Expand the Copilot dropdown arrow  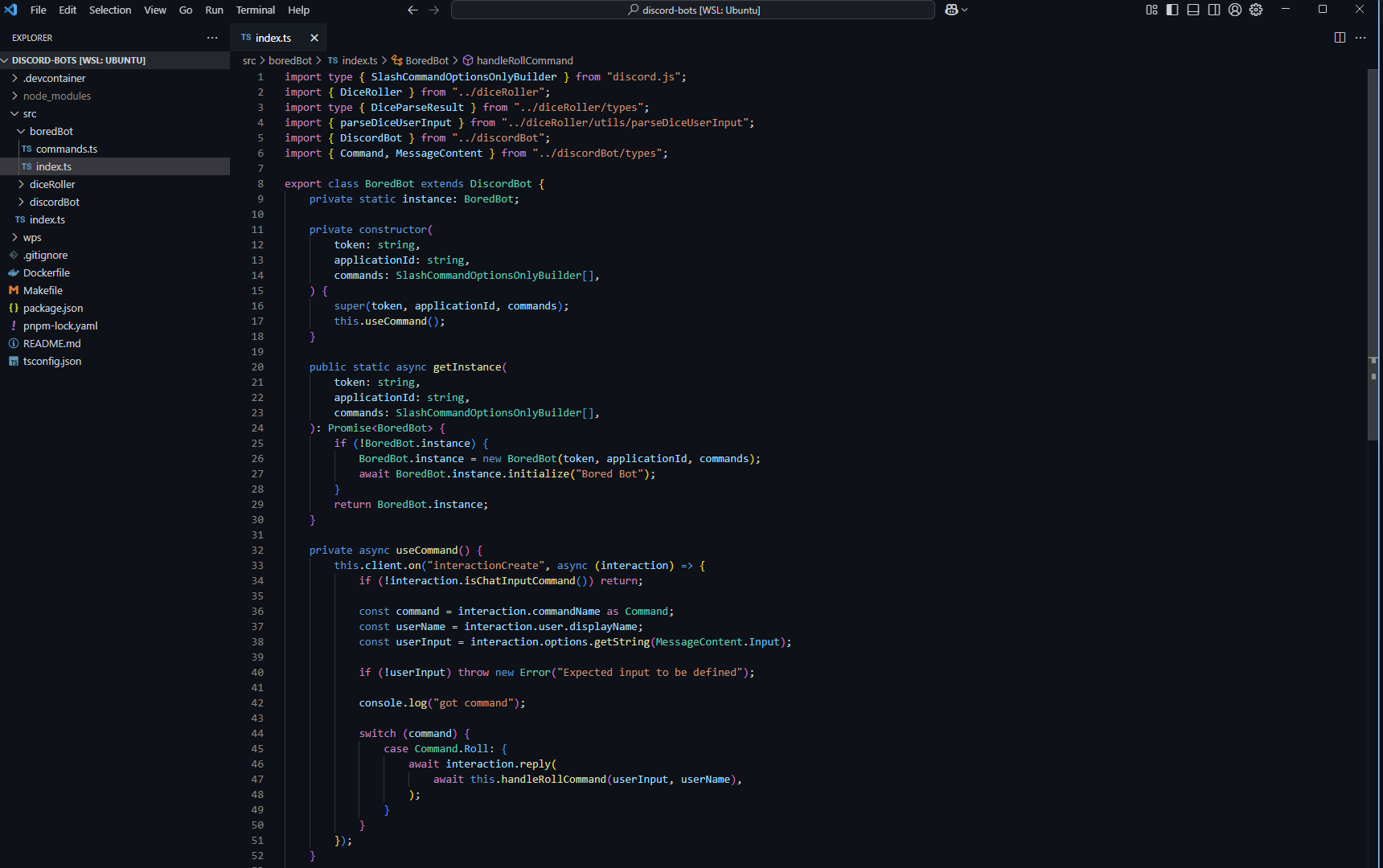[965, 10]
